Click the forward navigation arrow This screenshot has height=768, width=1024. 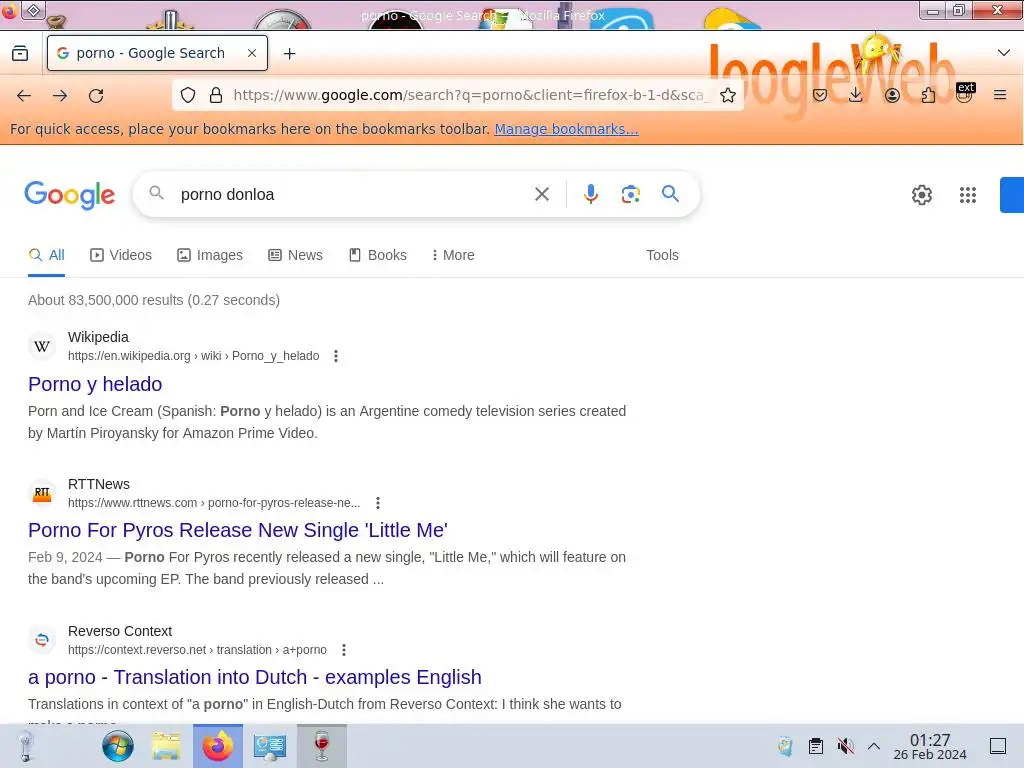60,95
